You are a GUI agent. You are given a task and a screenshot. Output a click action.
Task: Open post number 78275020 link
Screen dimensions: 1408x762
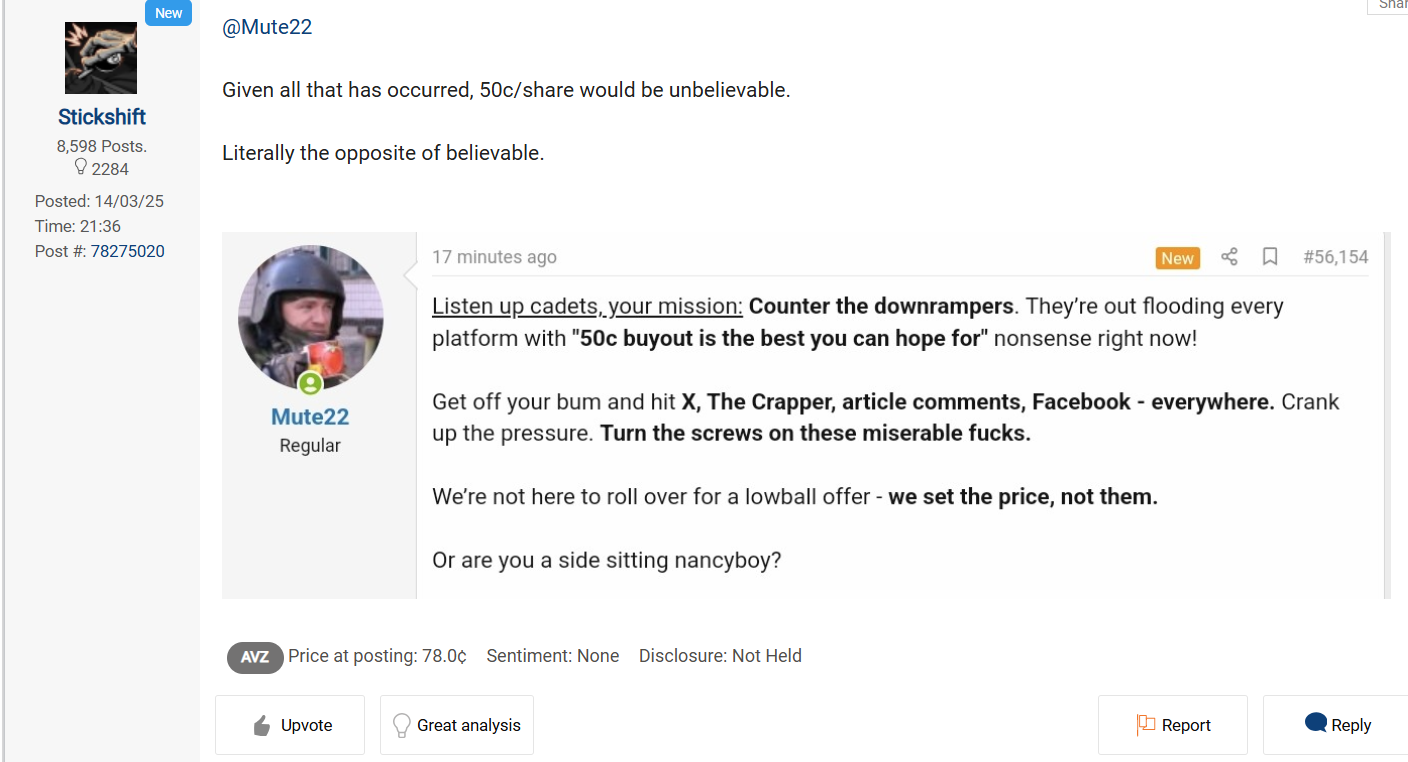tap(128, 251)
